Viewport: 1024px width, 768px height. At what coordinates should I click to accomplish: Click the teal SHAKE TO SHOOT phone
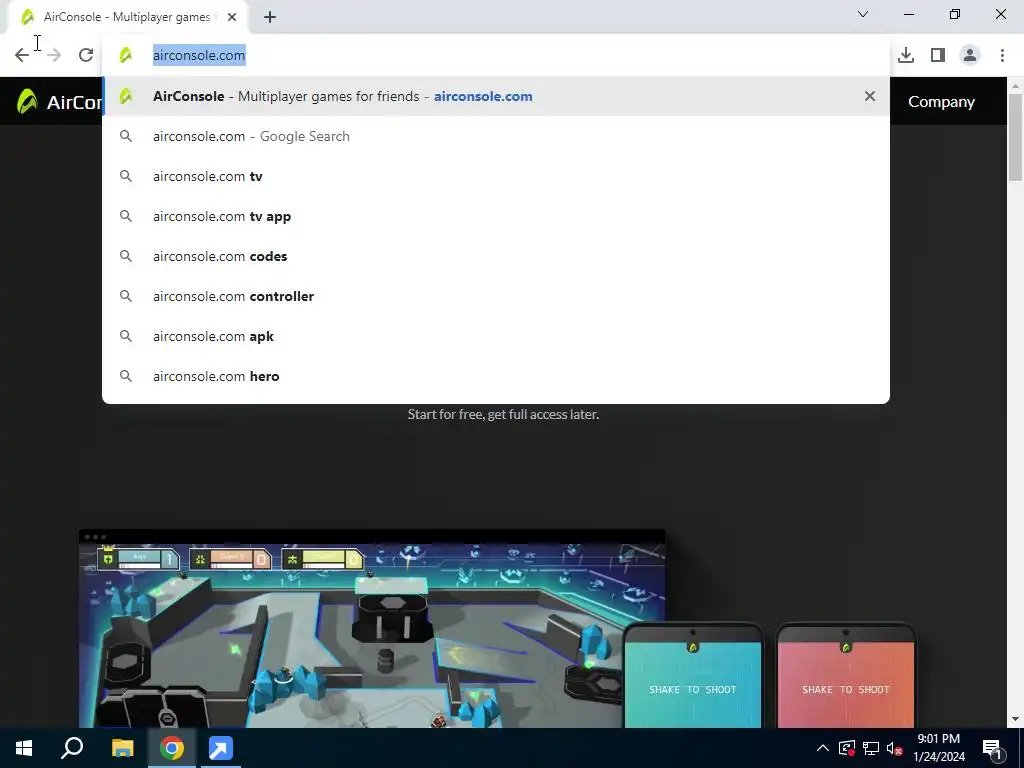pos(693,676)
